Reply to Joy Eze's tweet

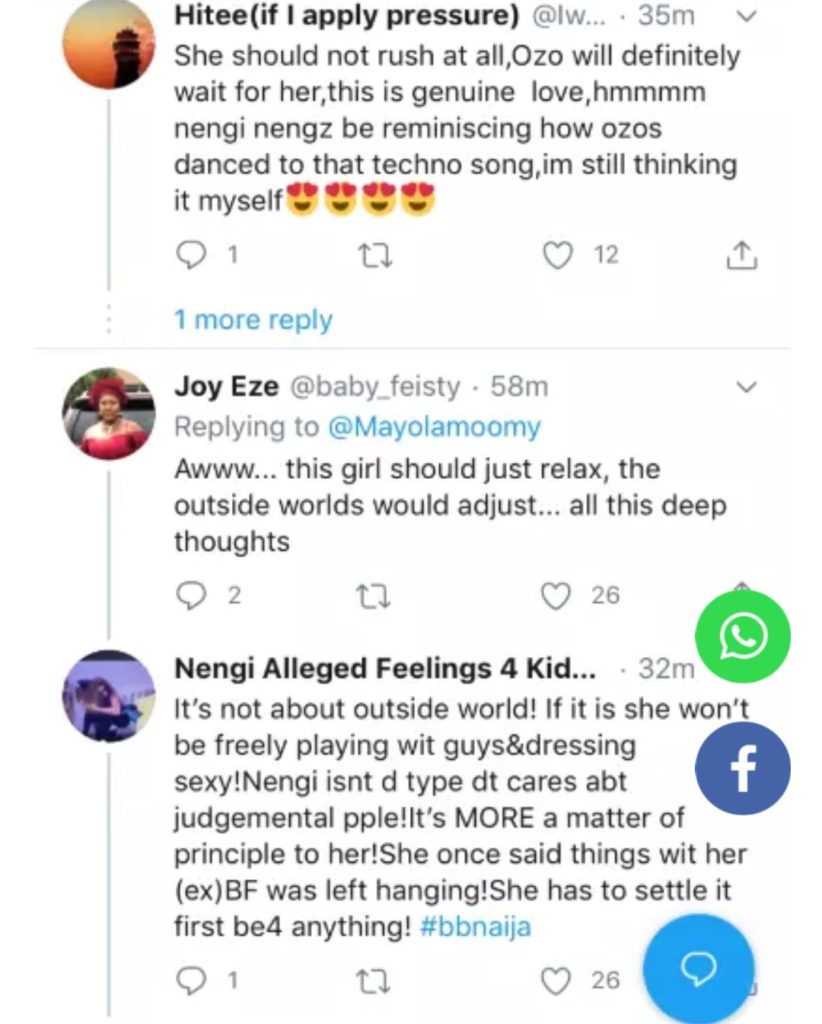190,596
